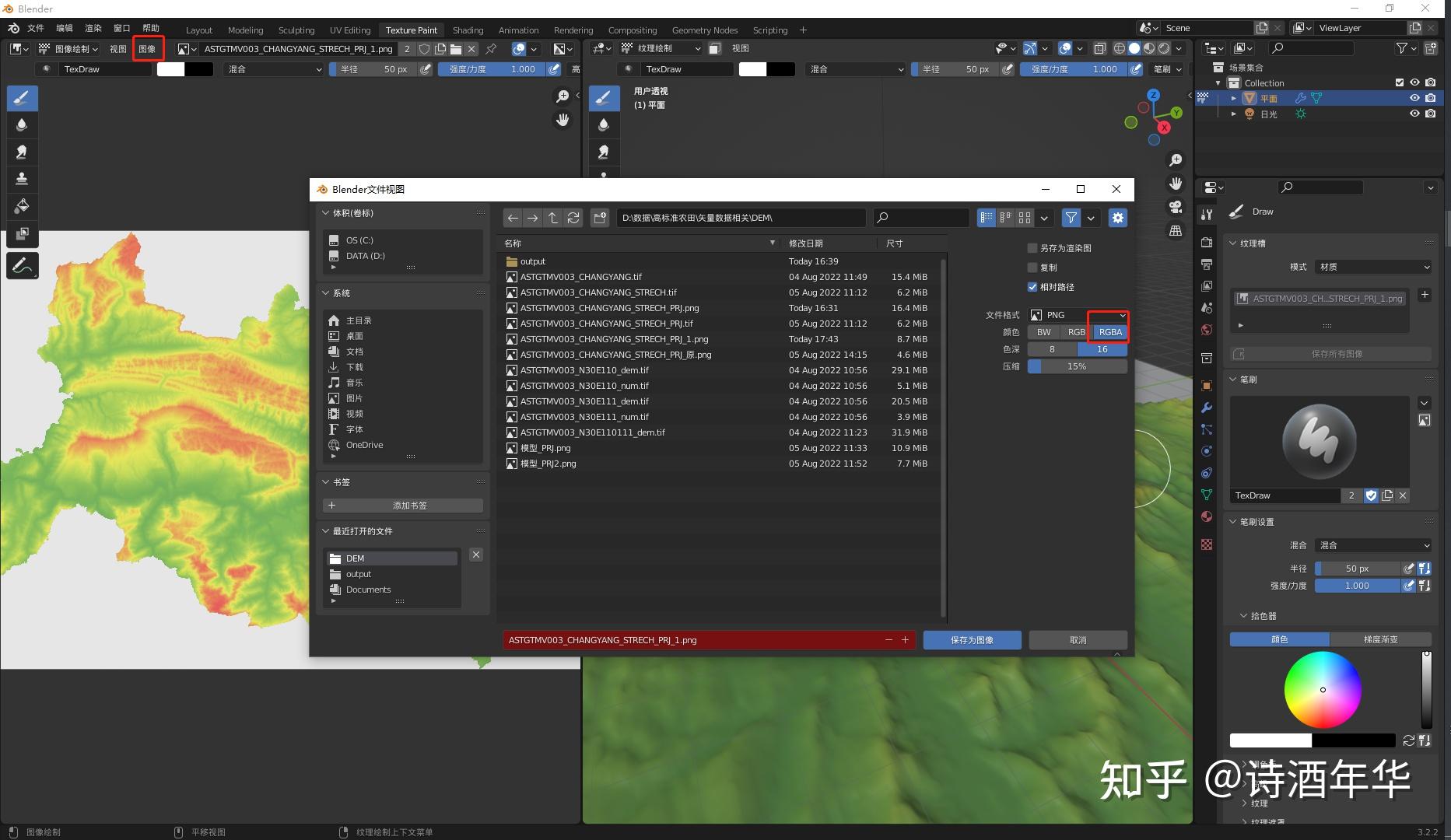Open the 模式 材质 dropdown in 纹理槽
This screenshot has width=1451, height=840.
[x=1373, y=267]
